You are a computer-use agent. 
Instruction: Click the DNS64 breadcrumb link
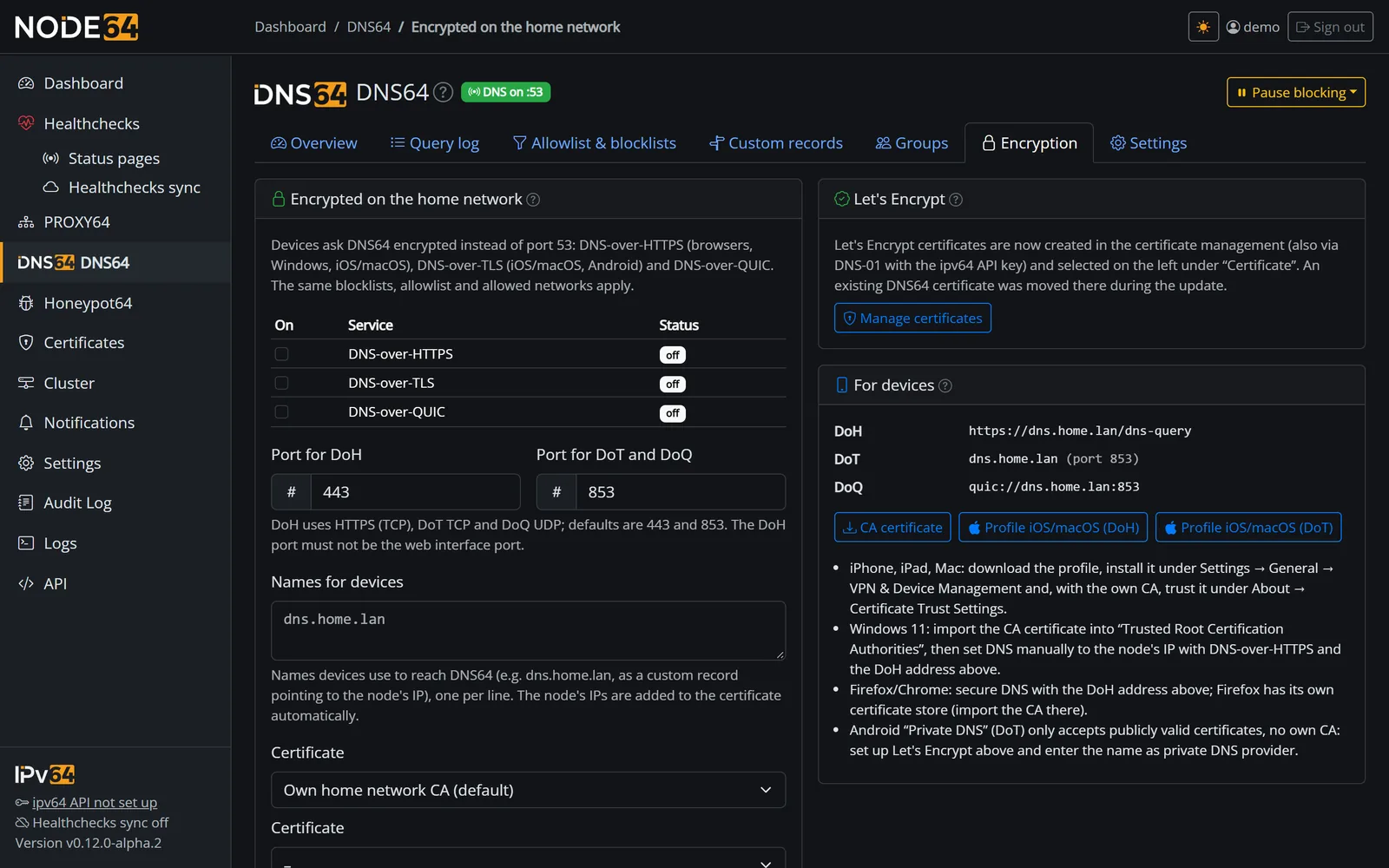click(369, 27)
